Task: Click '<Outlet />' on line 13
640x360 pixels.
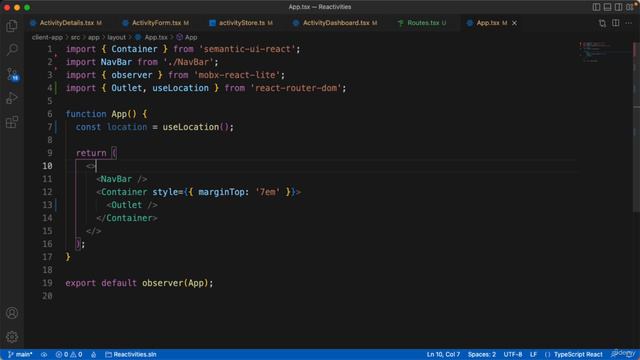Action: click(x=132, y=205)
